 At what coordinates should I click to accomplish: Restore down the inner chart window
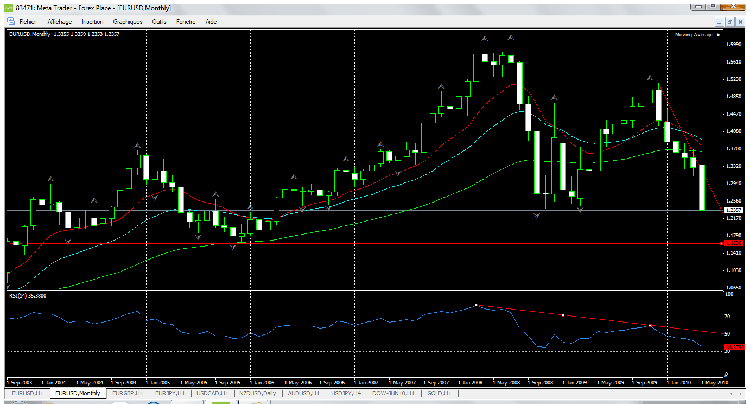point(728,20)
